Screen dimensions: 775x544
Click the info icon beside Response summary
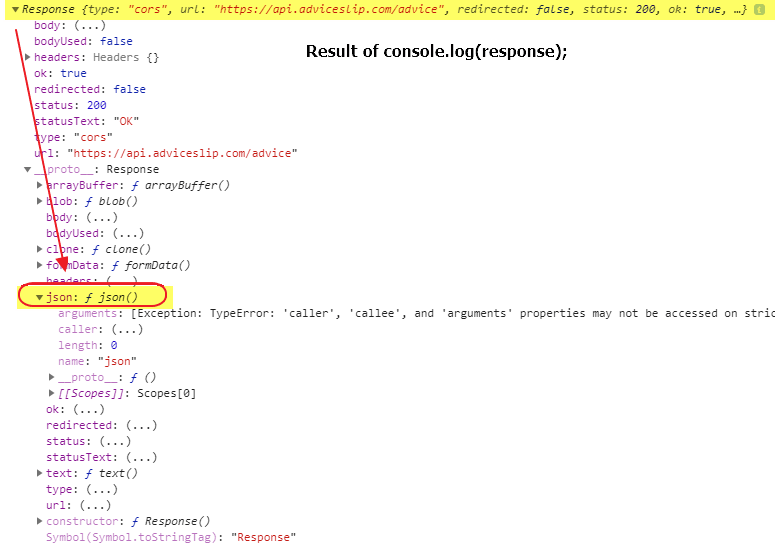click(759, 9)
